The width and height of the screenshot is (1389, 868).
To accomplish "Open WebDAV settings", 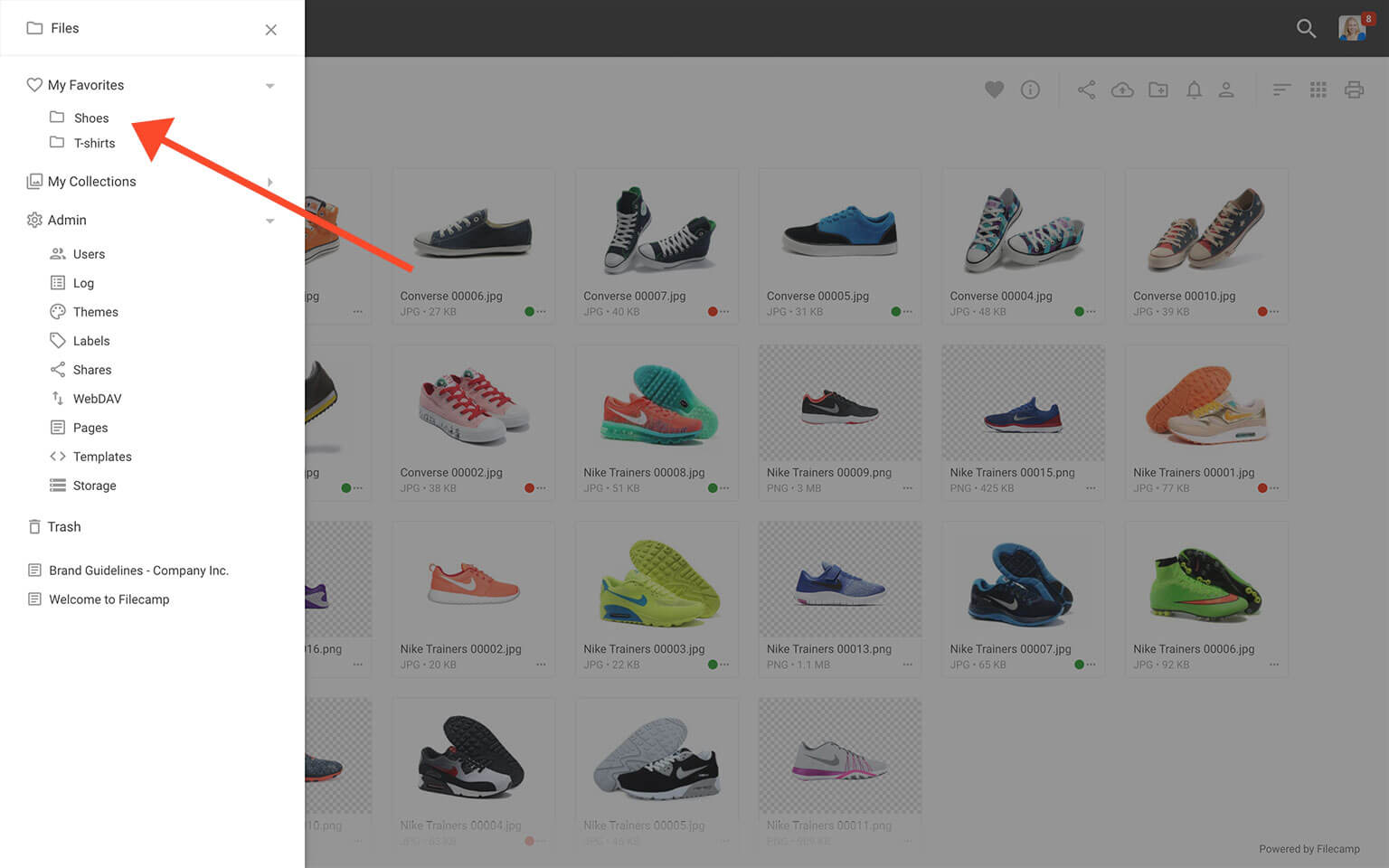I will click(85, 399).
